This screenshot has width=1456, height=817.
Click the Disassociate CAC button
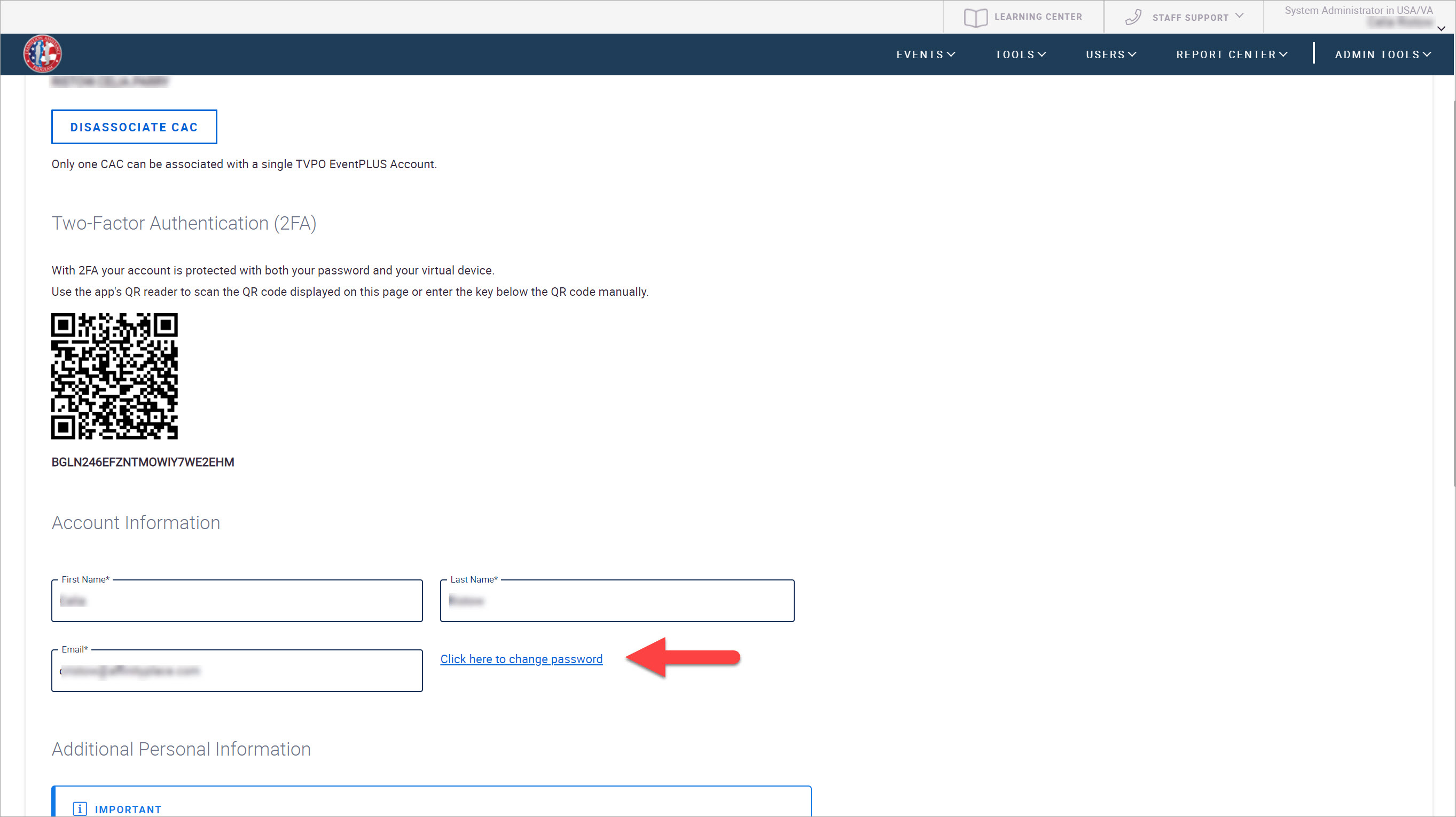134,127
